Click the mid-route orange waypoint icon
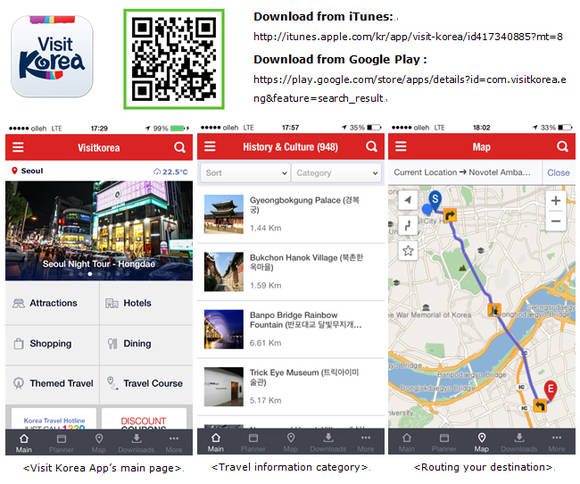Viewport: 580px width, 484px height. (x=494, y=310)
